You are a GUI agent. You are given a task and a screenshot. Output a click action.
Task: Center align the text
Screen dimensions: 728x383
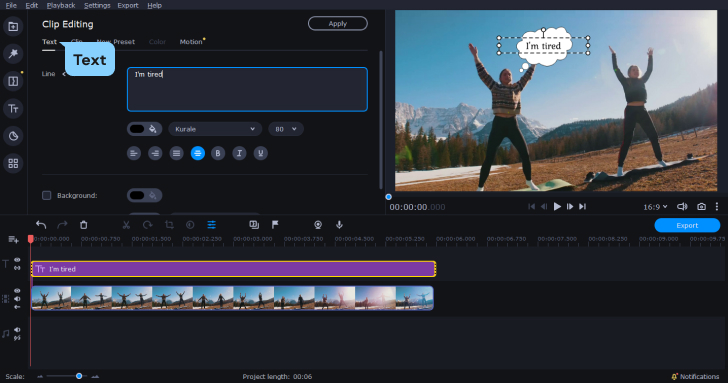coord(198,153)
